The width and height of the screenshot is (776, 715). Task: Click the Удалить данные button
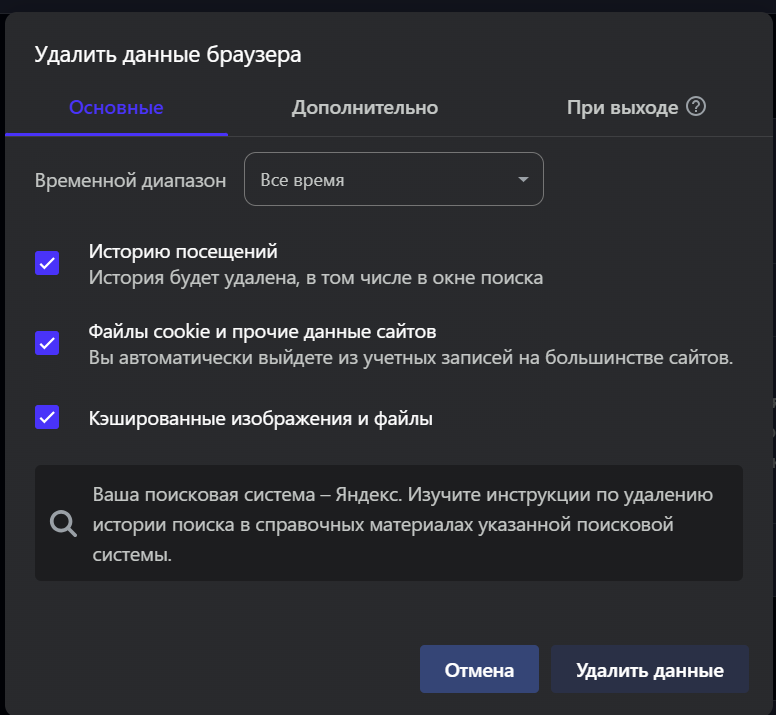coord(649,670)
